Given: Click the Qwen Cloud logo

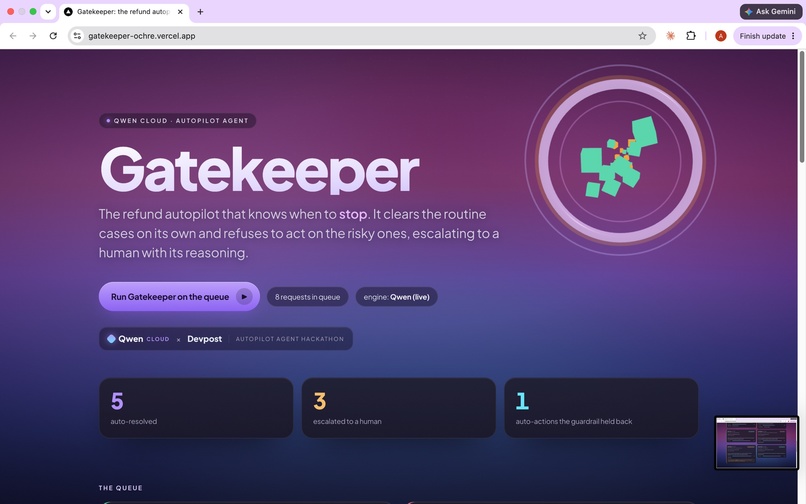Looking at the screenshot, I should (x=138, y=339).
